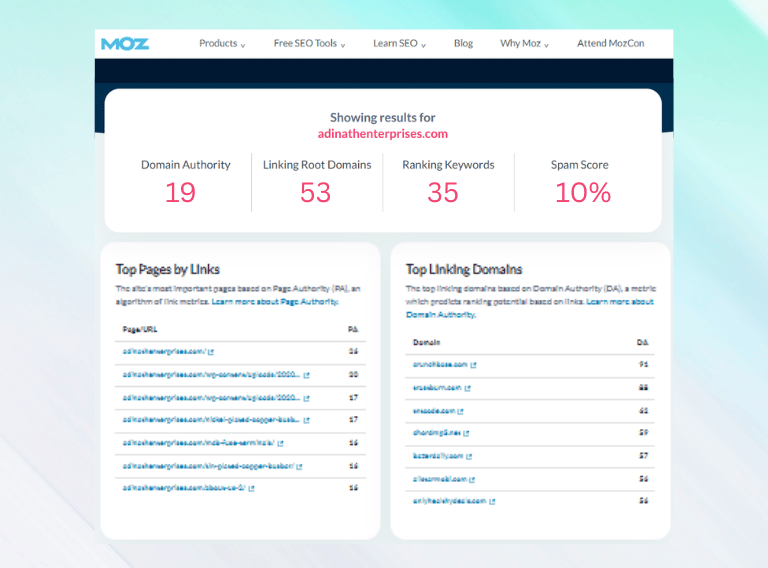
Task: Click the tin-plated-copper-busbar URL link
Action: (208, 466)
